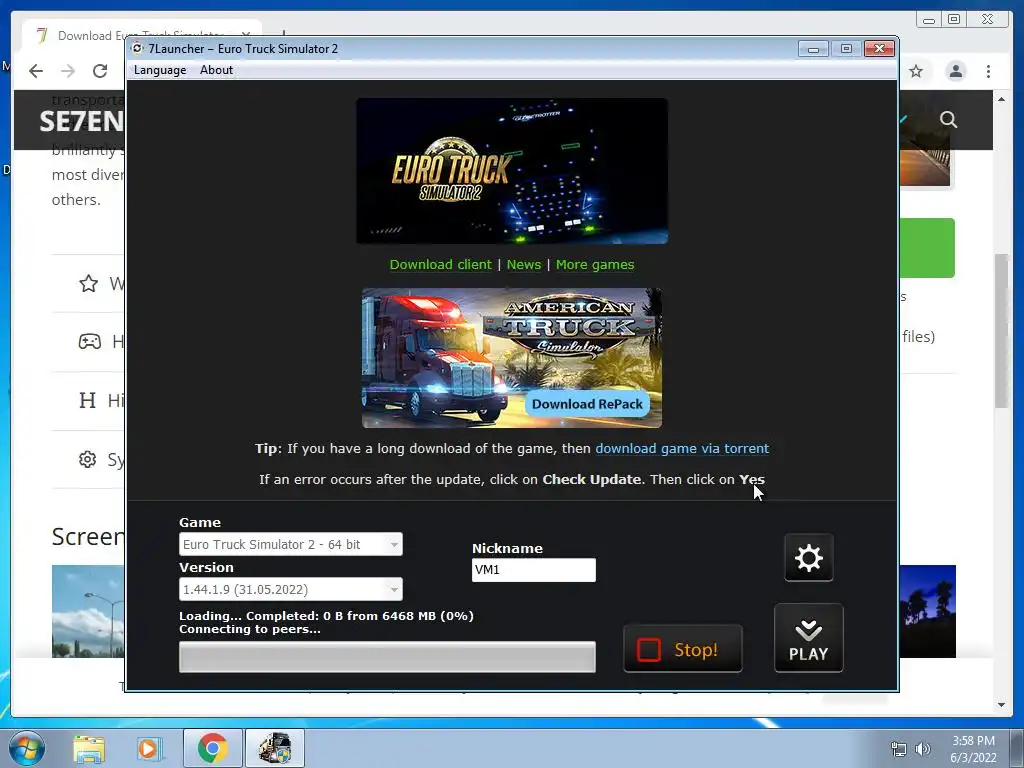This screenshot has height=768, width=1024.
Task: Click the SE7EN site logo
Action: [x=81, y=121]
